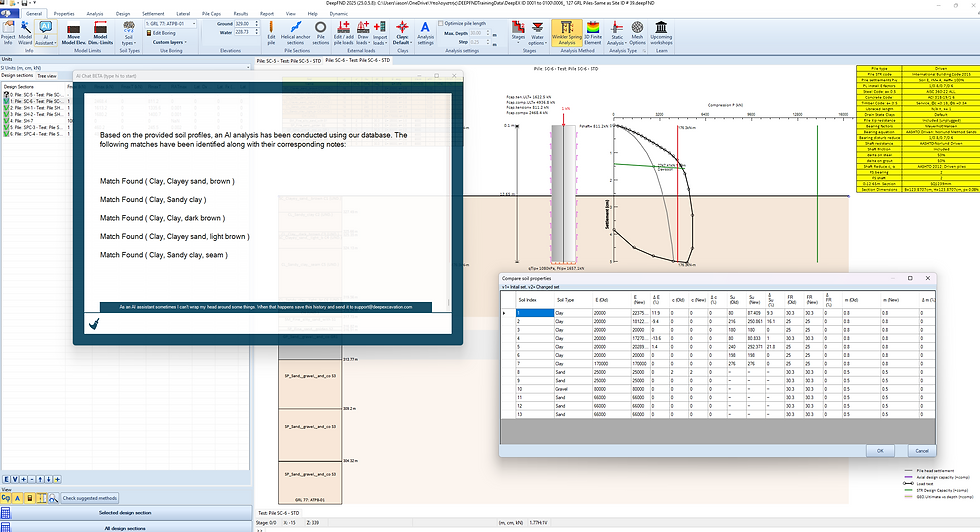Click OK in Compare soil properties

point(880,450)
